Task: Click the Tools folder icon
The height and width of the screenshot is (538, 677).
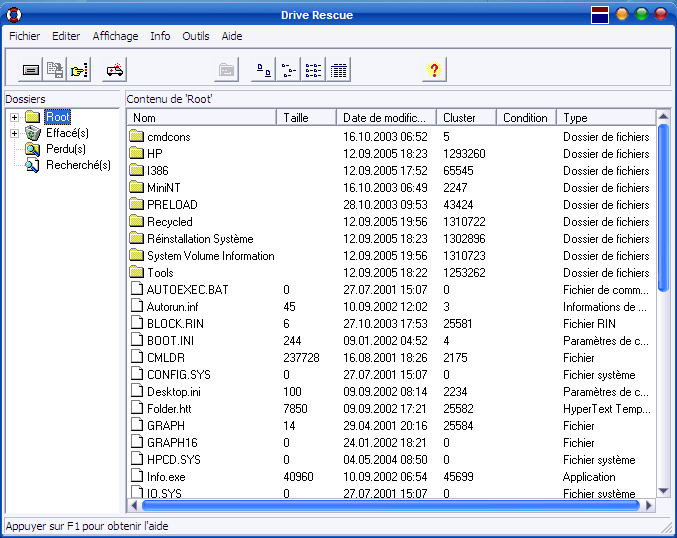Action: pos(136,272)
